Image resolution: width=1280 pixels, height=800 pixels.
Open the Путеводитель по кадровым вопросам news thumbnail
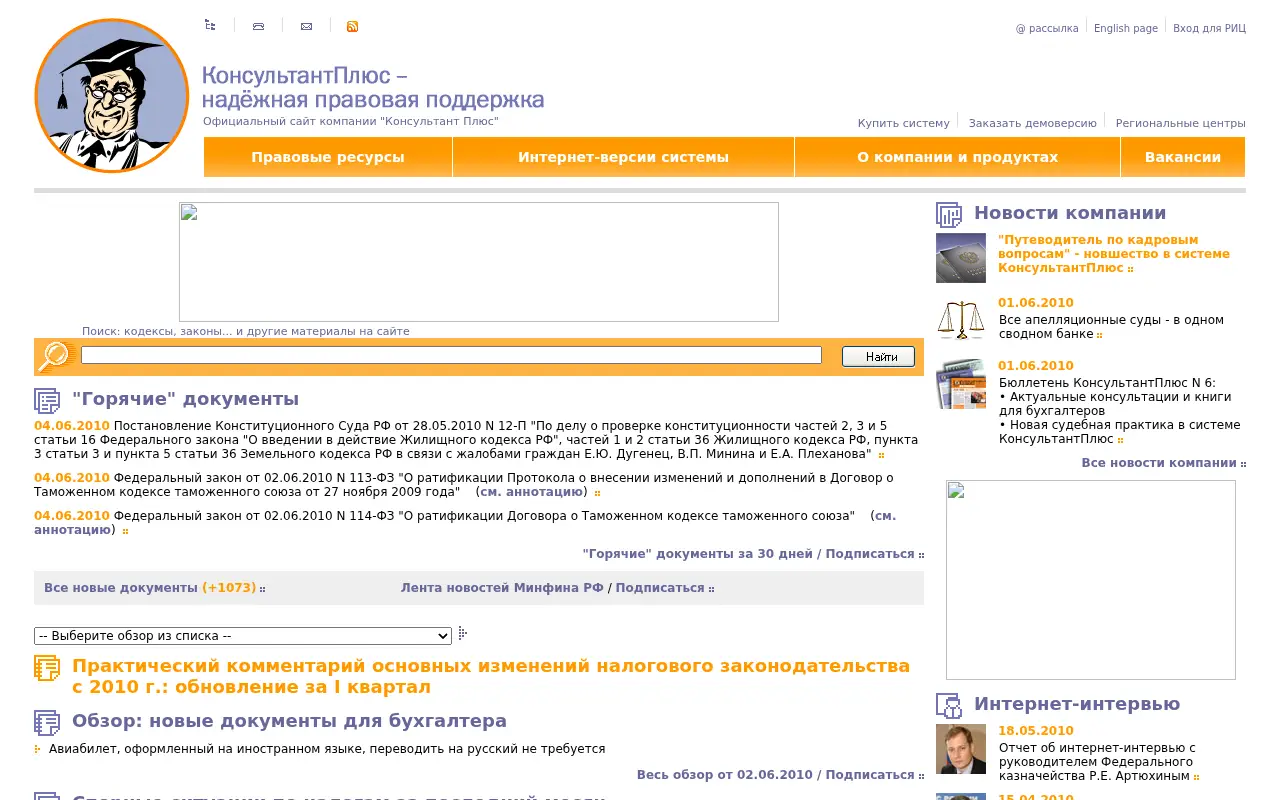click(x=961, y=258)
